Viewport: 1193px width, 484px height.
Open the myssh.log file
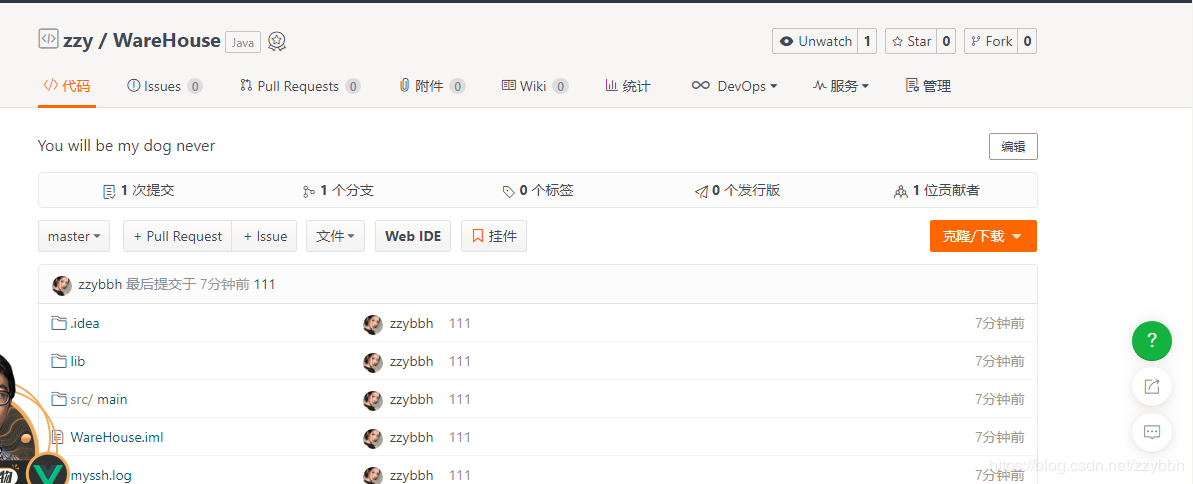coord(100,476)
